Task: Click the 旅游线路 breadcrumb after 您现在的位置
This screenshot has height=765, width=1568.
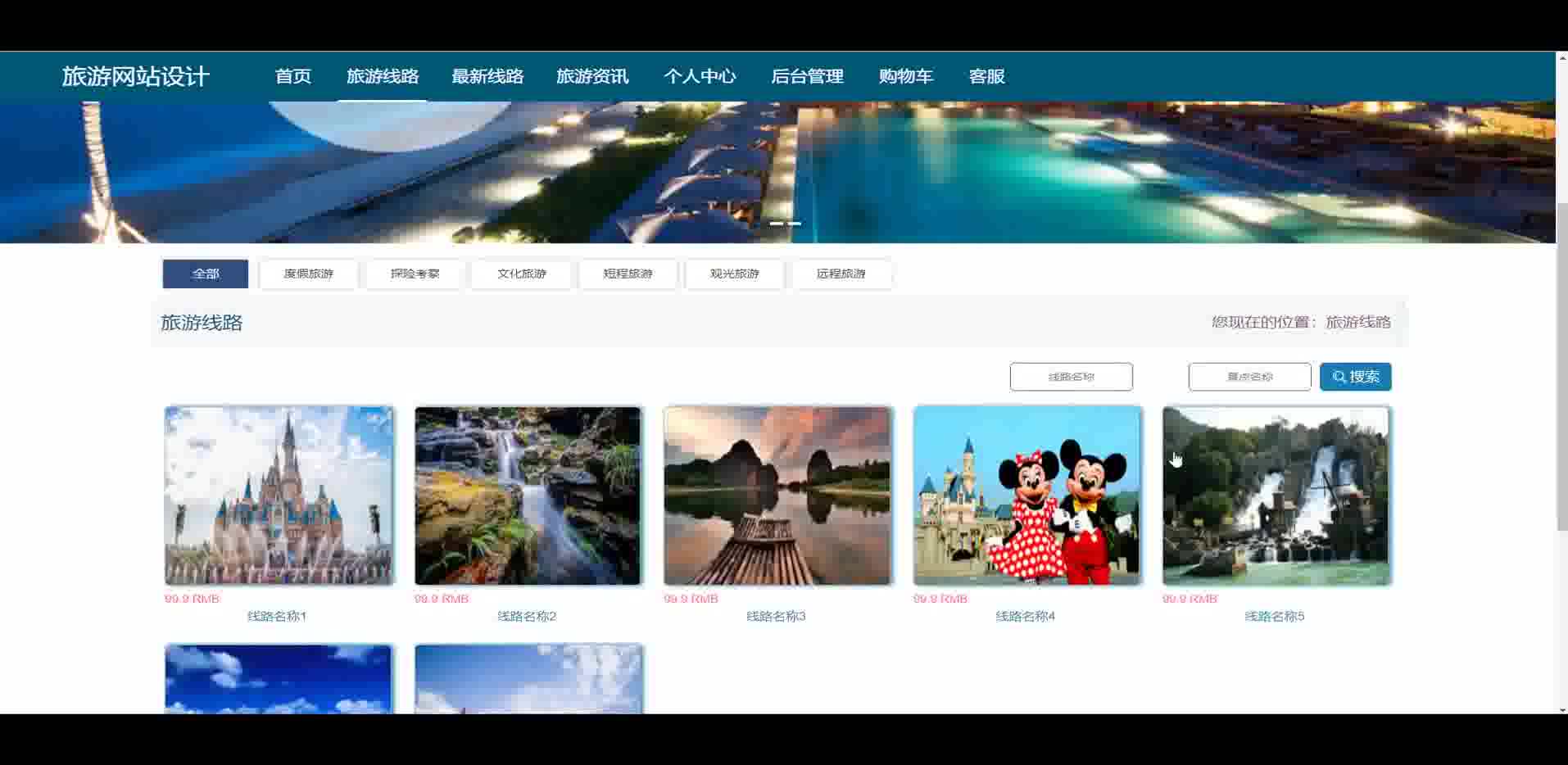Action: 1358,322
